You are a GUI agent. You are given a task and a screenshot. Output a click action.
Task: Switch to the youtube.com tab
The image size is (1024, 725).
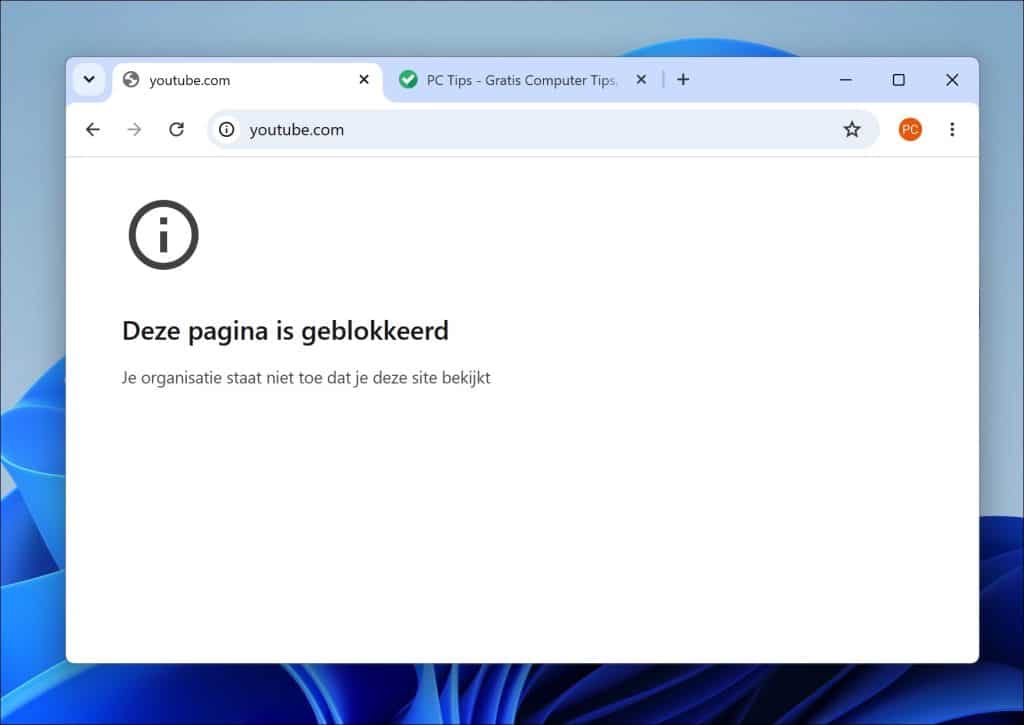tap(247, 80)
